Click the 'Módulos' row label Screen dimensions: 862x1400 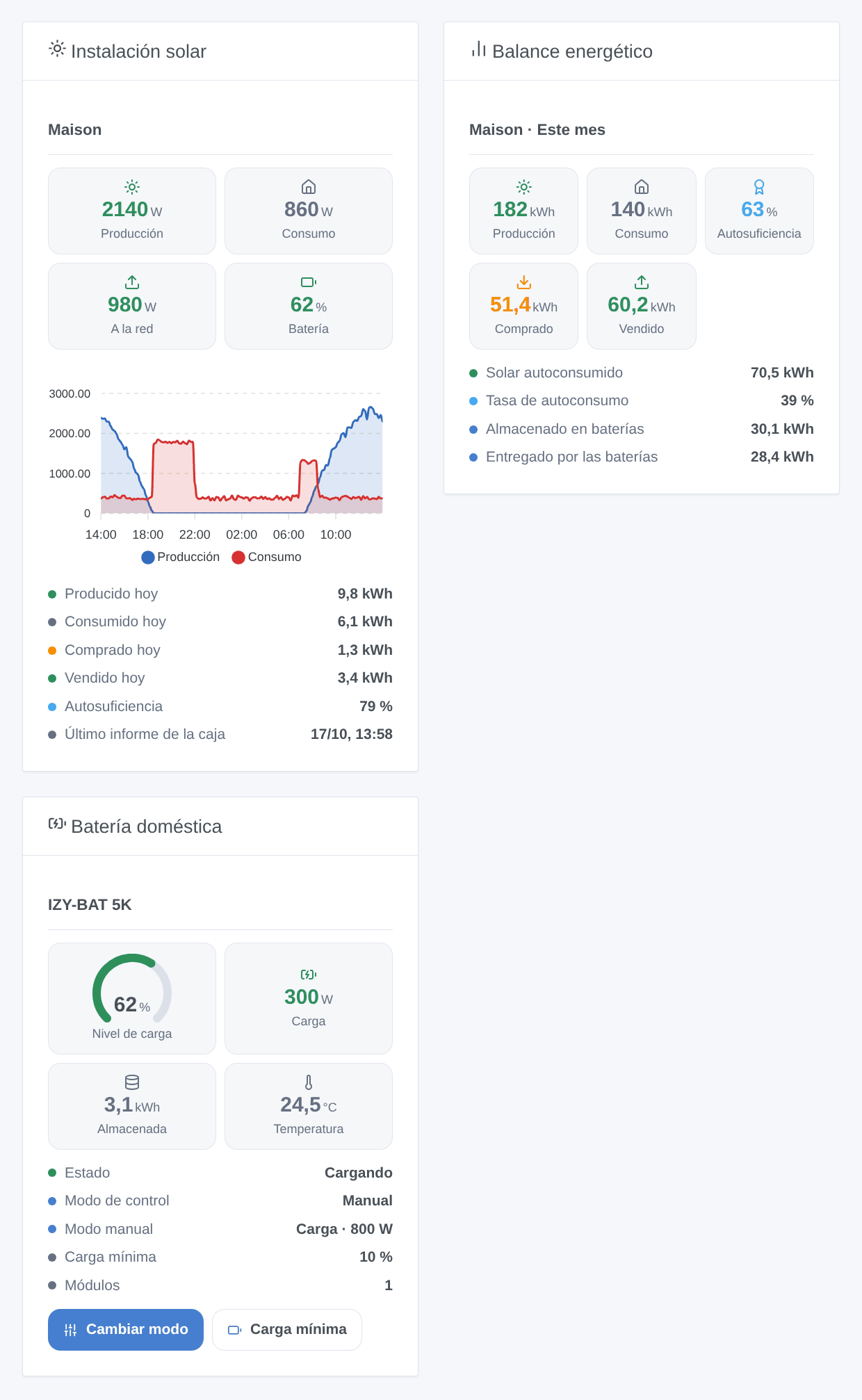(92, 1285)
